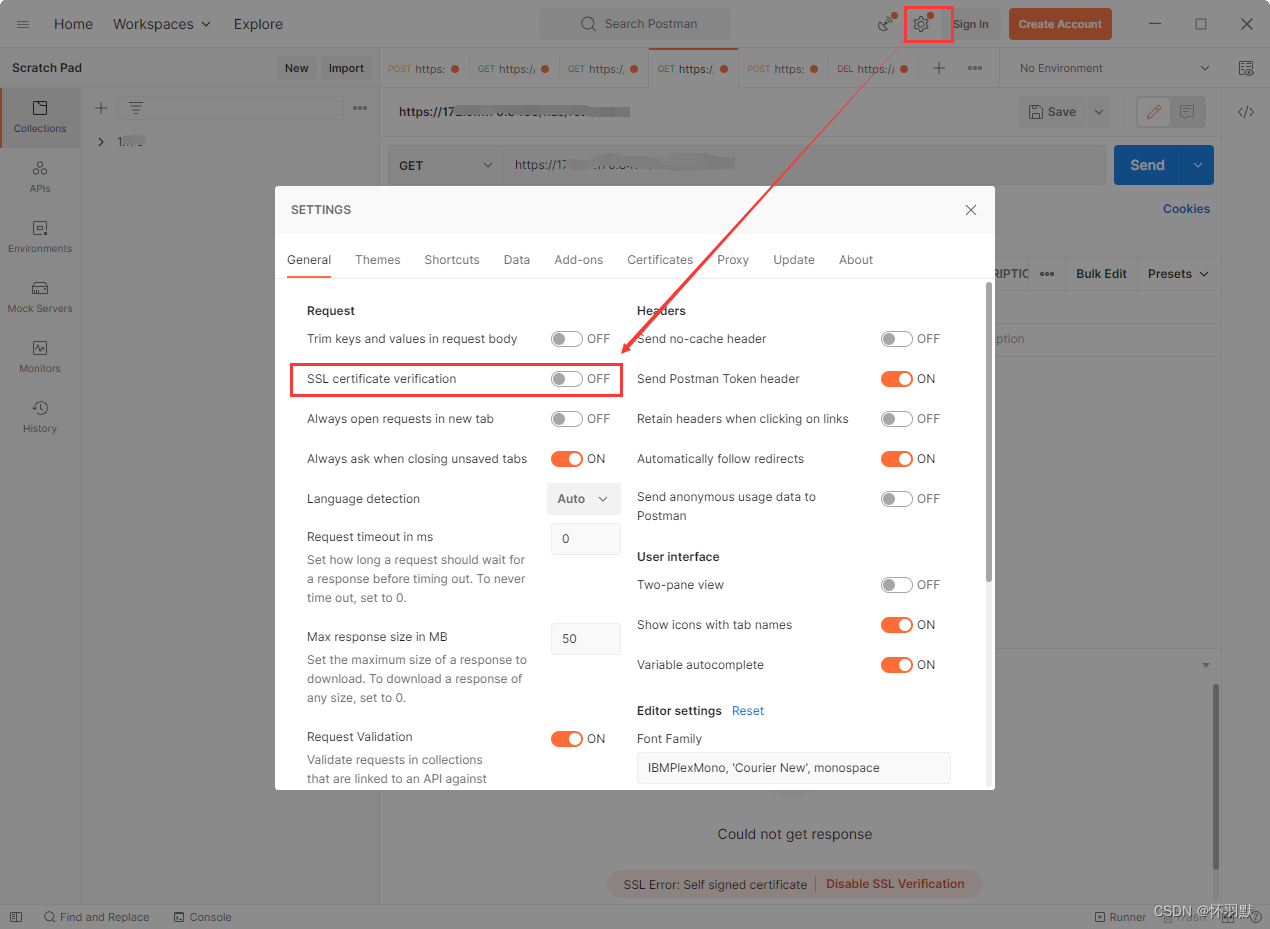Viewport: 1270px width, 929px height.
Task: Toggle Trim keys and values in request body
Action: click(566, 339)
